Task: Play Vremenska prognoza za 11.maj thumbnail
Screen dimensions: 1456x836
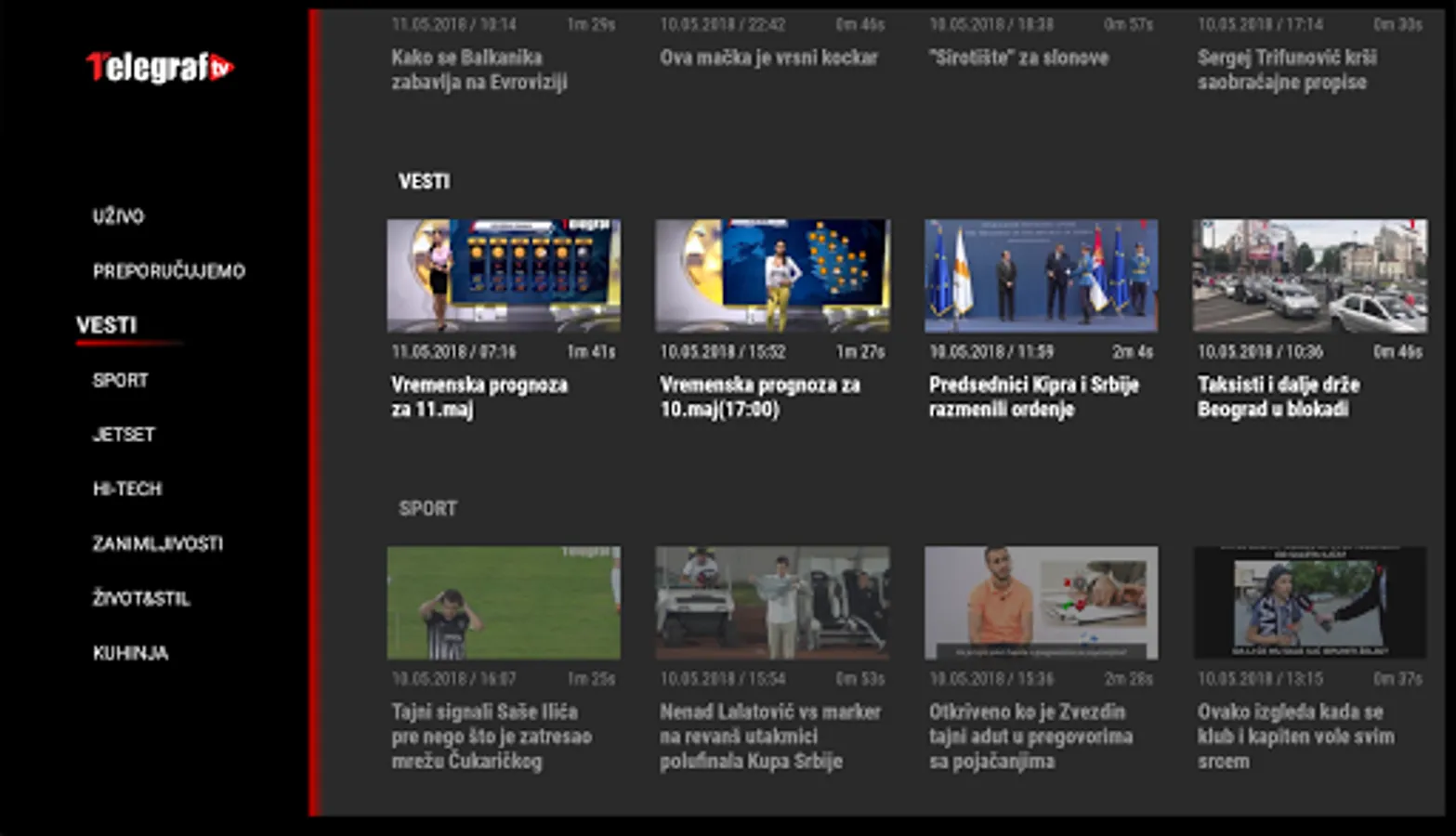Action: pos(504,276)
